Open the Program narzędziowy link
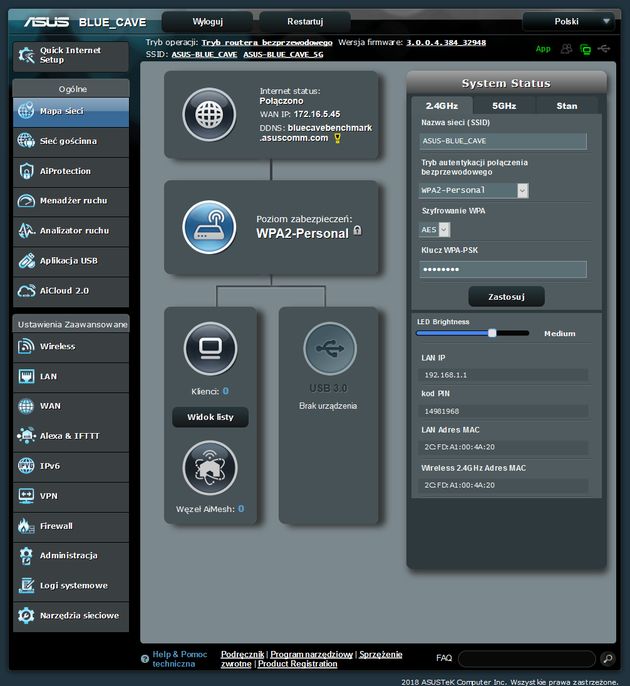Viewport: 630px width, 686px height. (312, 654)
